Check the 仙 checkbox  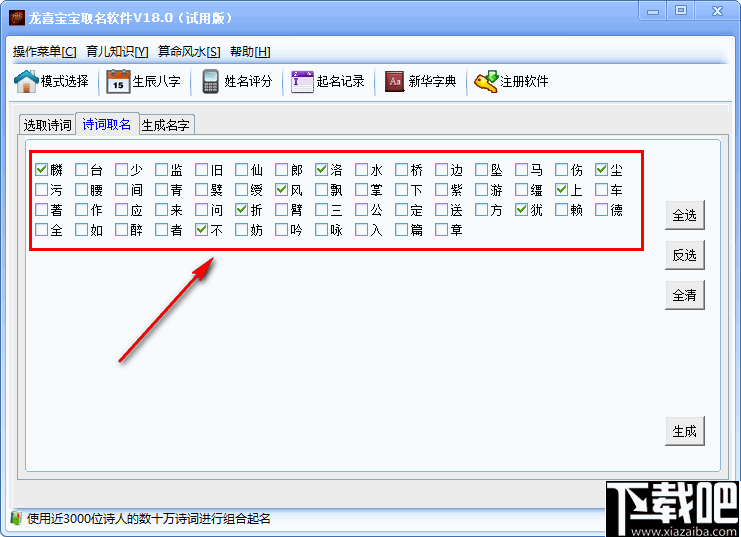pos(241,169)
